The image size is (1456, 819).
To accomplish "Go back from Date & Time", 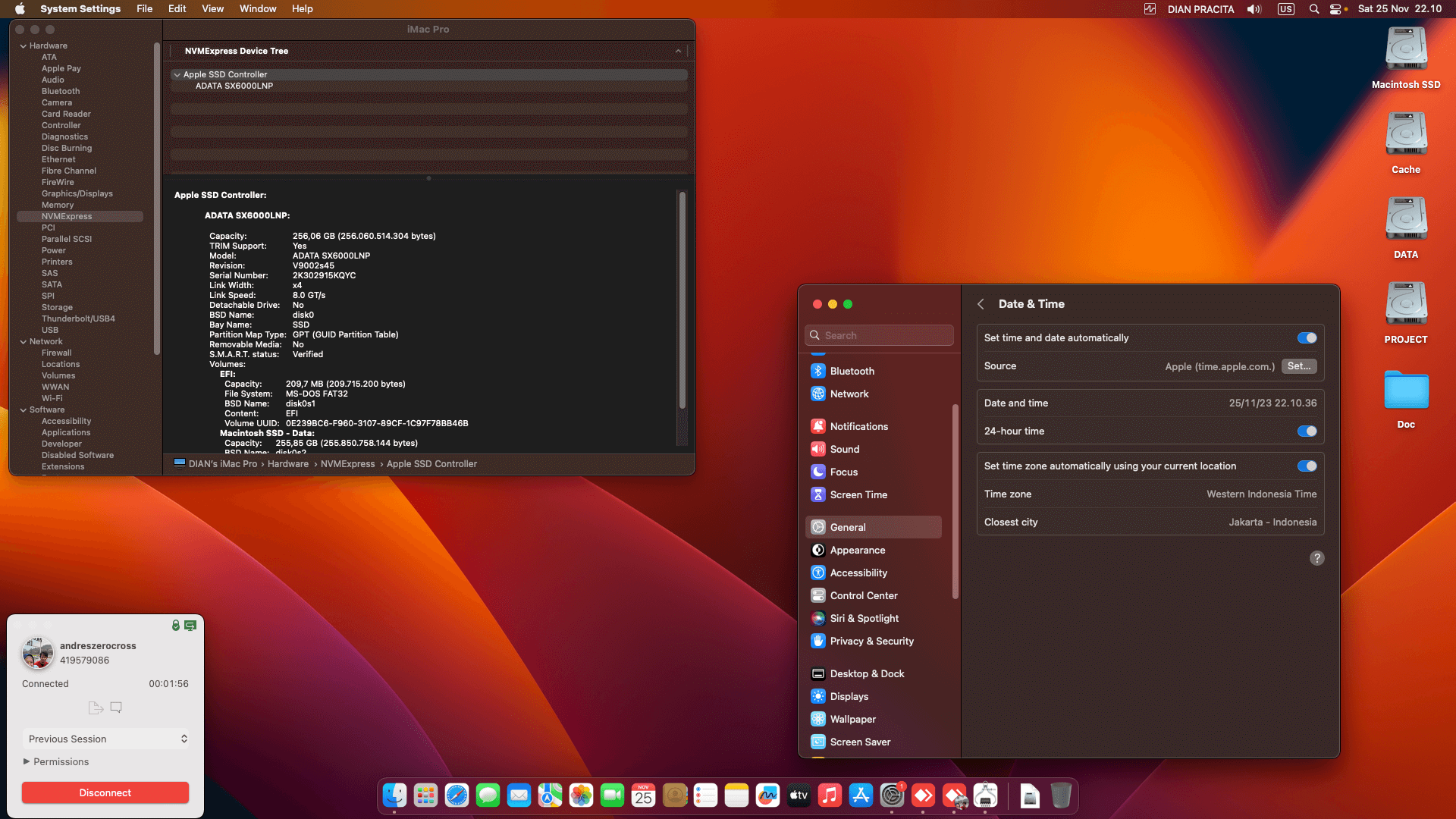I will (981, 304).
